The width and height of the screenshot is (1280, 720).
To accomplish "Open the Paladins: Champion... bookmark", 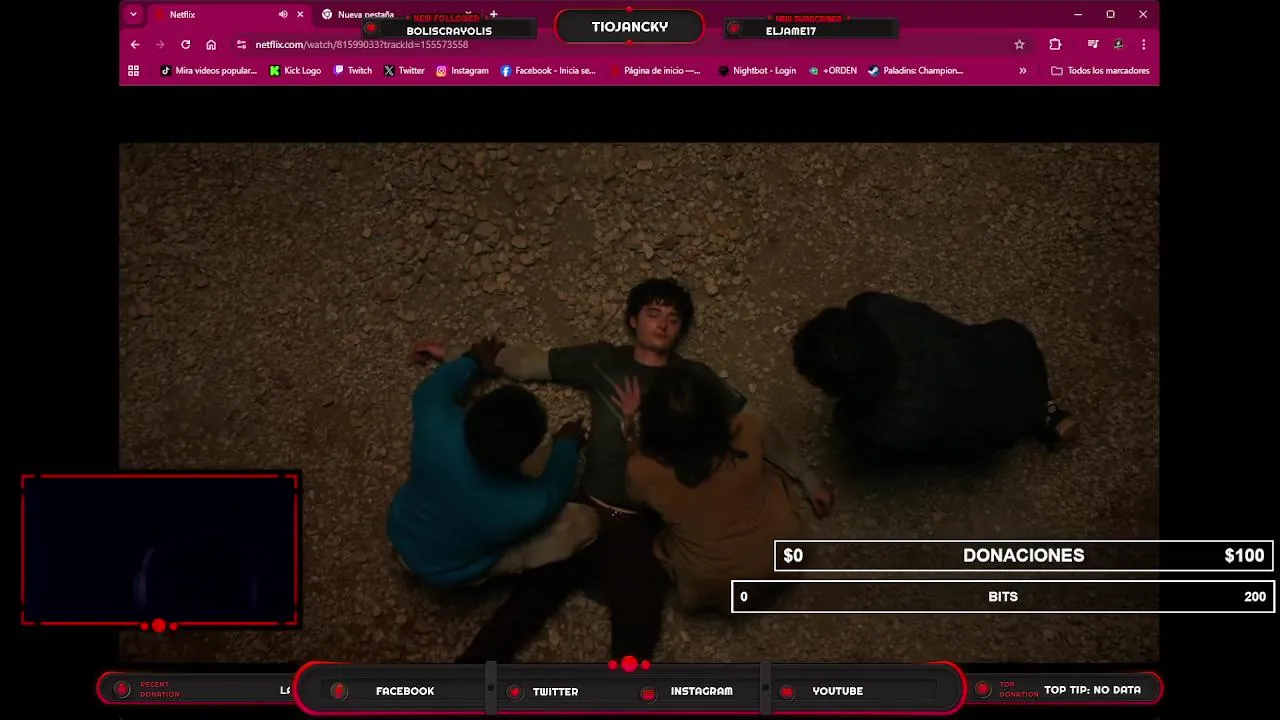I will click(915, 70).
